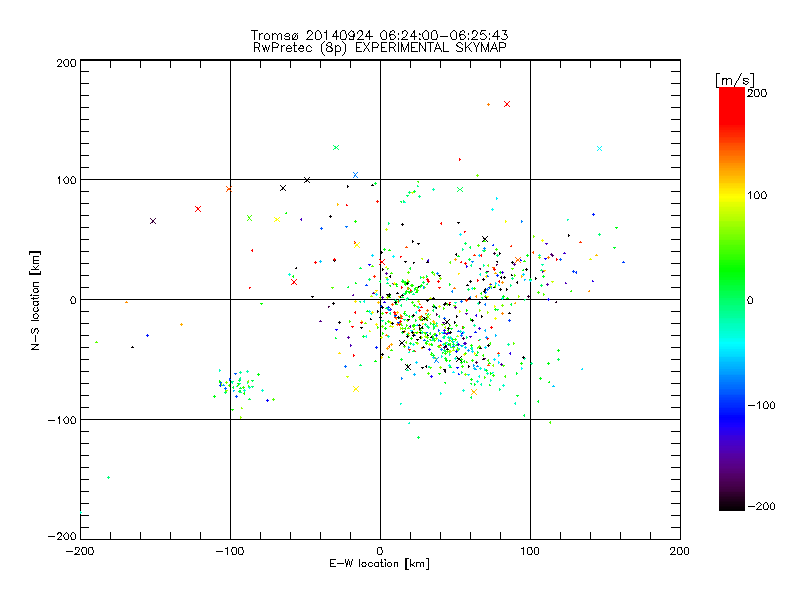
Task: Click the x-axis tick label -100
Action: pos(230,551)
